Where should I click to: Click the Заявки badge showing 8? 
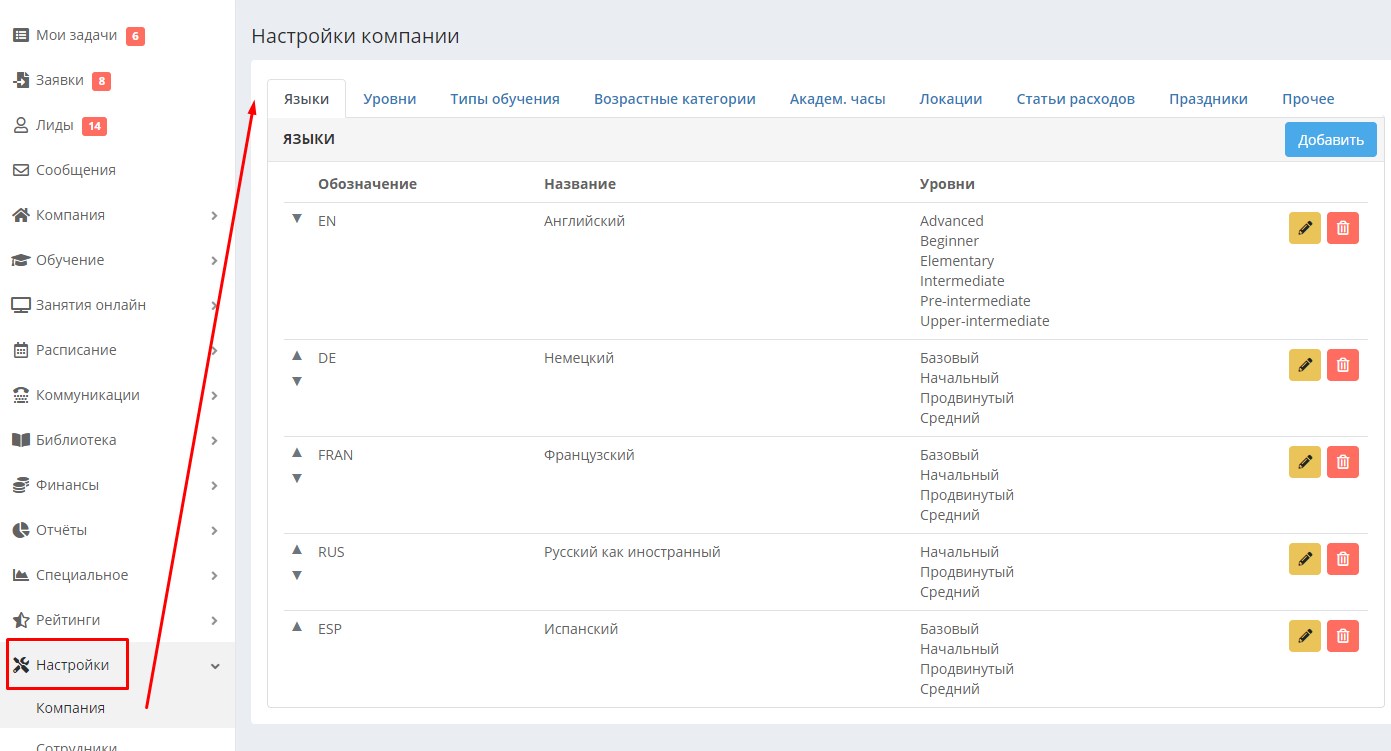pos(101,81)
